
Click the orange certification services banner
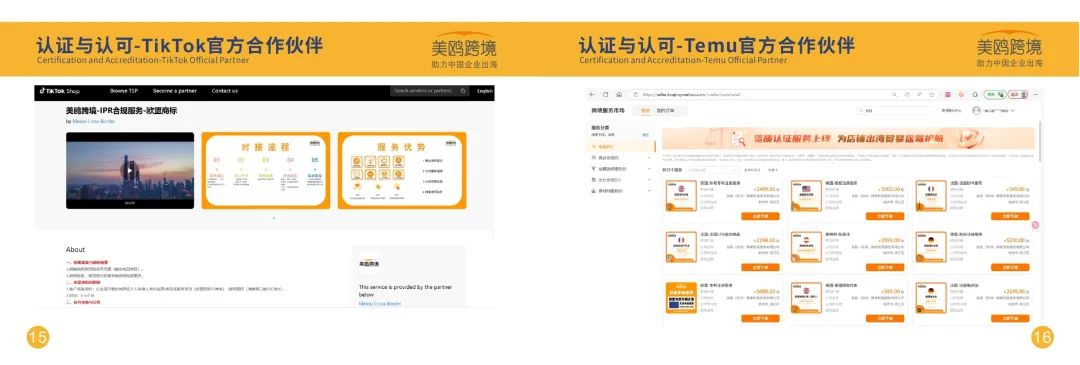click(848, 138)
